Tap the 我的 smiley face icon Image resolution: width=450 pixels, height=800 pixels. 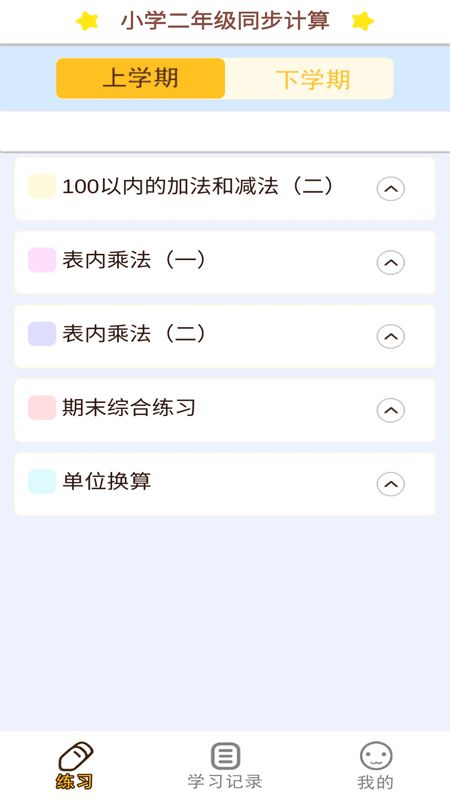click(x=376, y=756)
